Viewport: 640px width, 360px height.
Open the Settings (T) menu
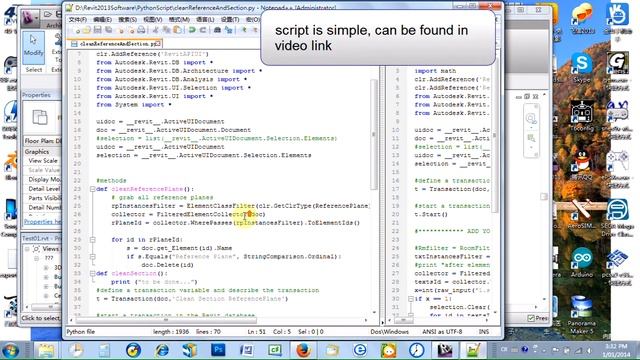pyautogui.click(x=230, y=19)
